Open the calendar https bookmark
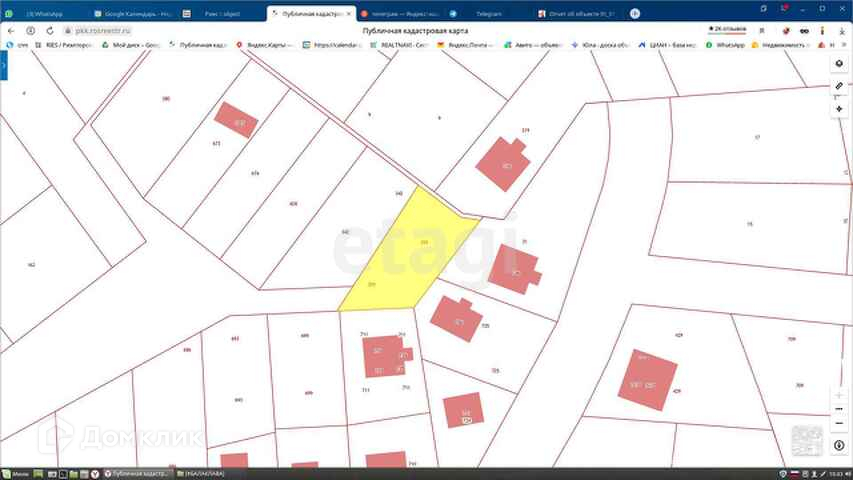The width and height of the screenshot is (853, 480). (332, 45)
